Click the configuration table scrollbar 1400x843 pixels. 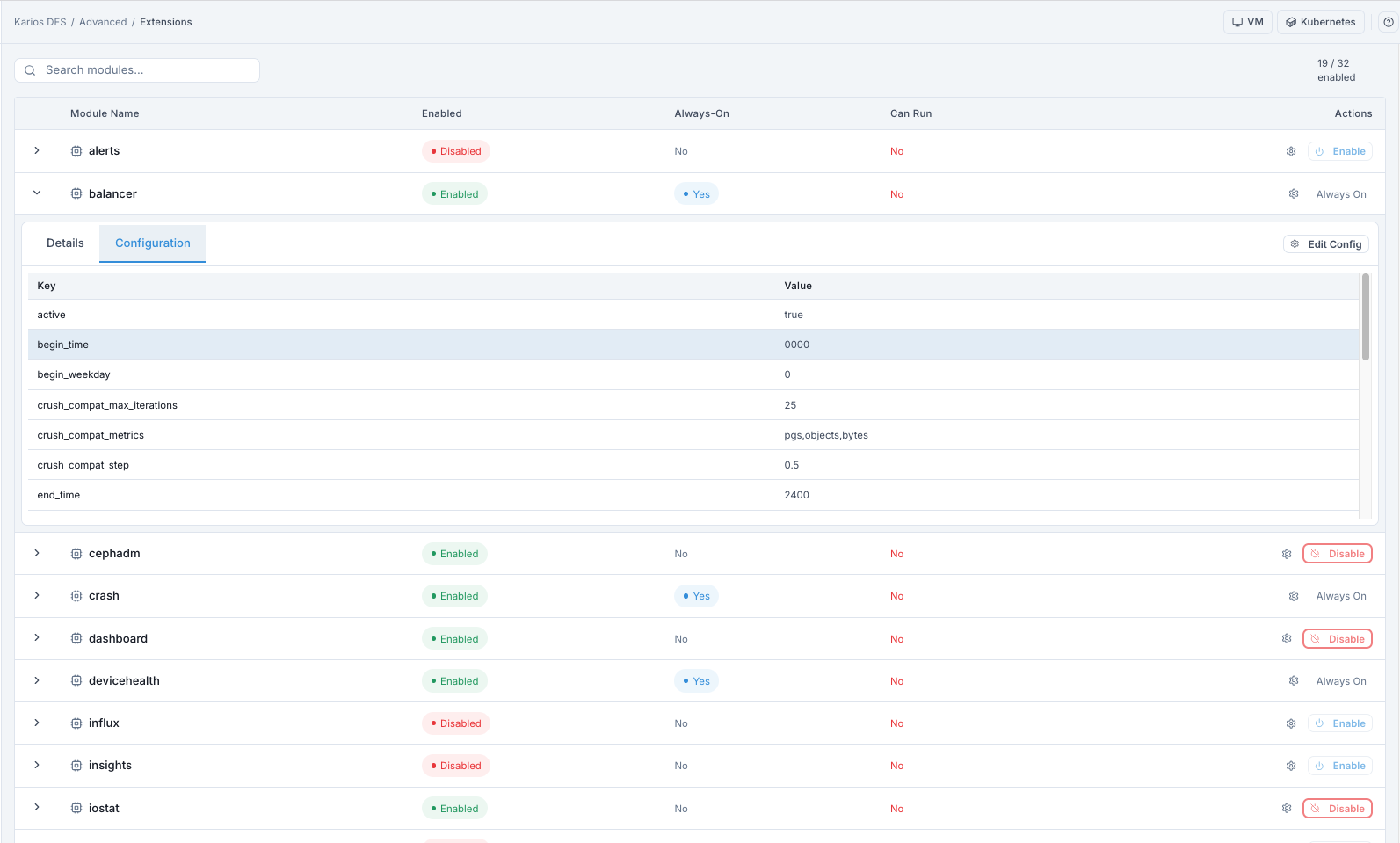point(1365,316)
